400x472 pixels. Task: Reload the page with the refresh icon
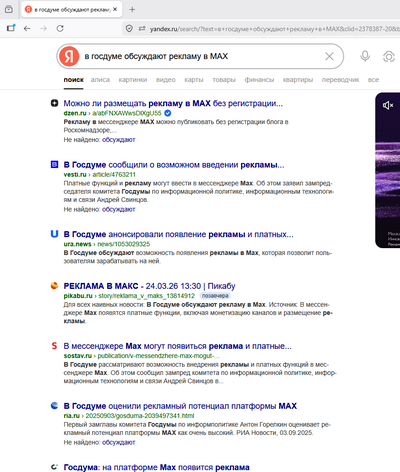pos(60,28)
